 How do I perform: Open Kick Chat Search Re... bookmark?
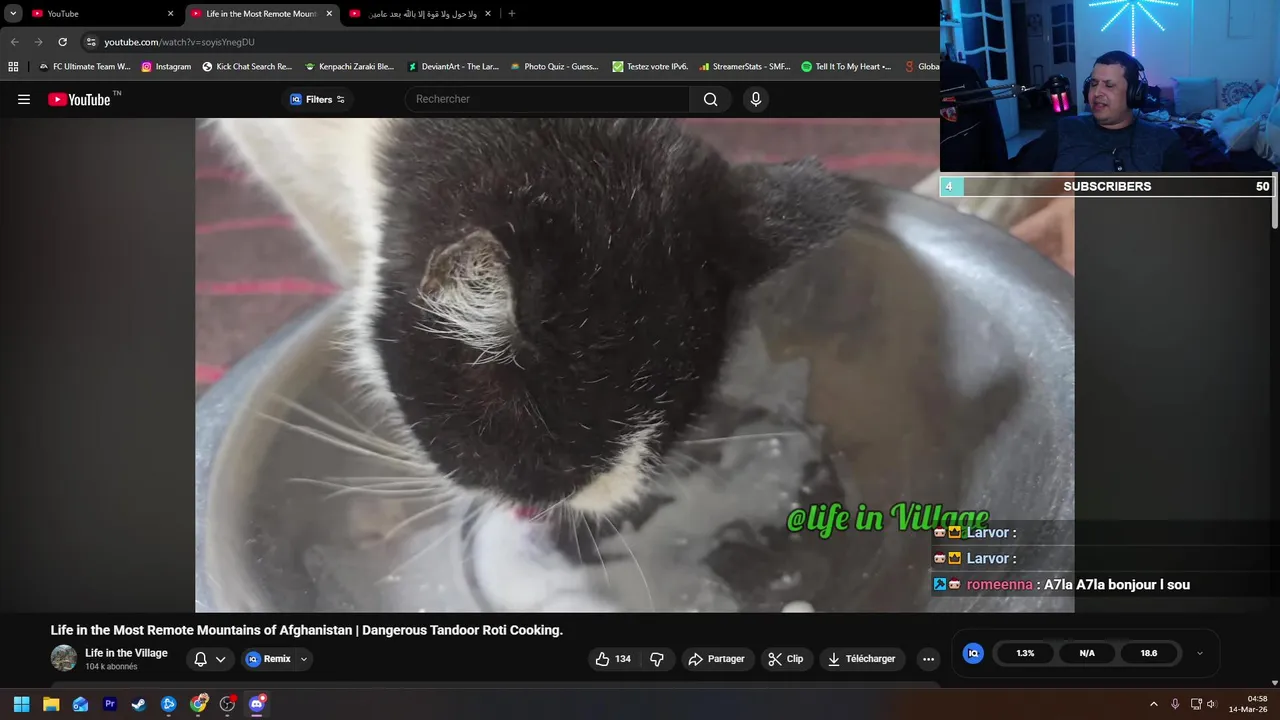pyautogui.click(x=247, y=67)
